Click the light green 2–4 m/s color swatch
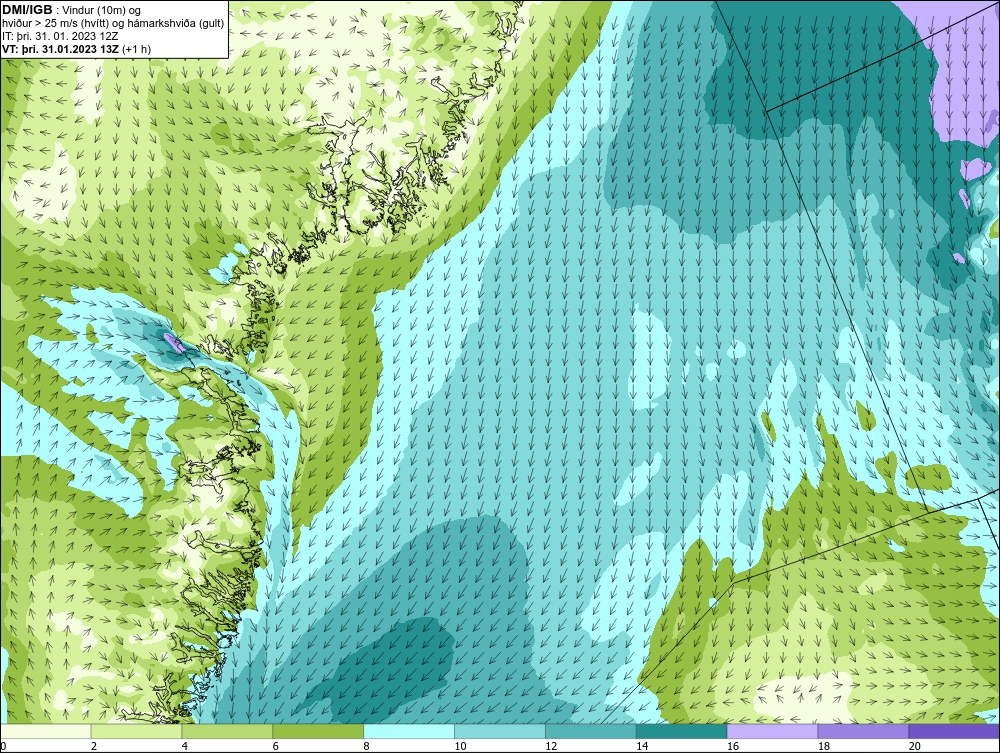Viewport: 1000px width, 753px height. click(x=136, y=731)
